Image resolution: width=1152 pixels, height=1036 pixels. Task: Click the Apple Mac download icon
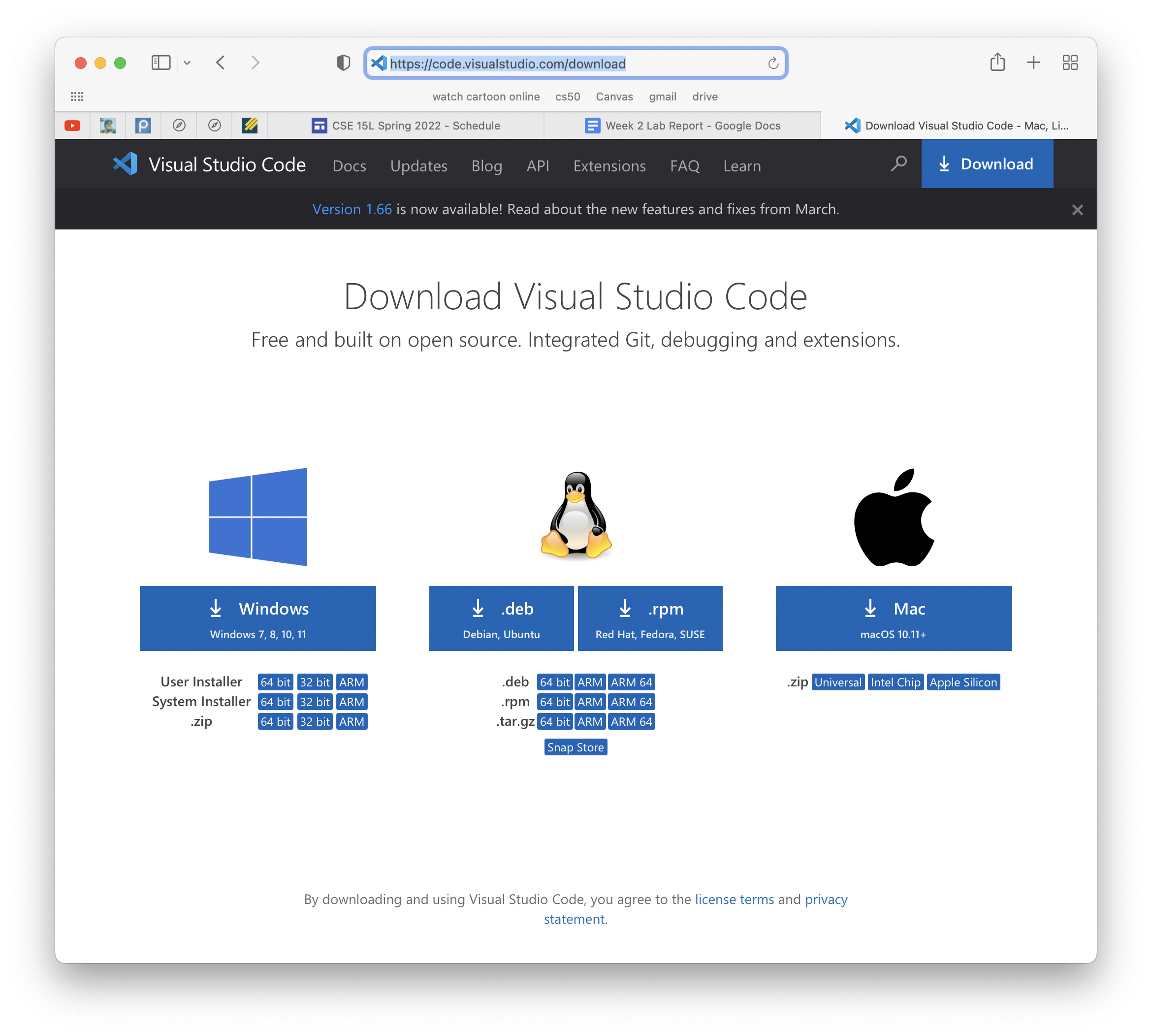(893, 618)
